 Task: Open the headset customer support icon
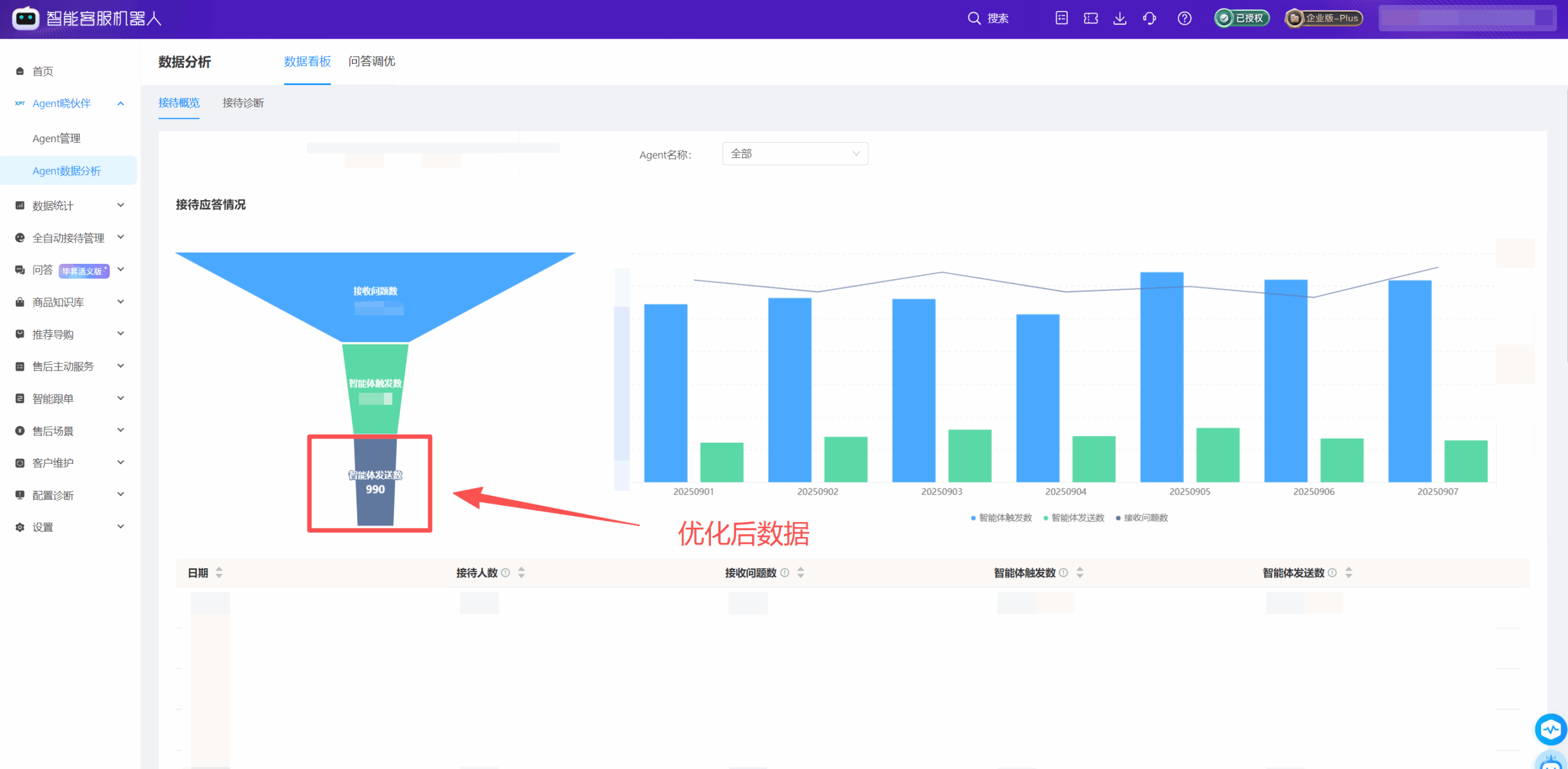point(1150,18)
